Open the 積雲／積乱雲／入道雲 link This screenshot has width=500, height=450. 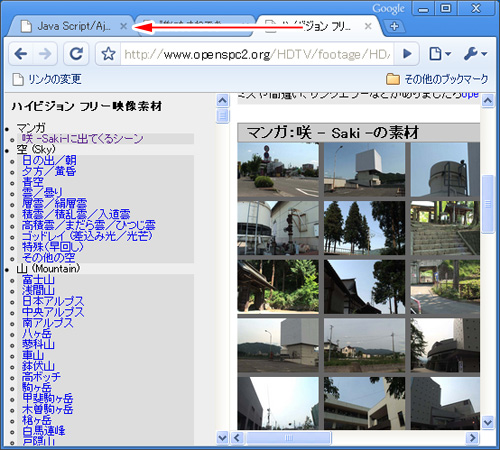tap(76, 214)
